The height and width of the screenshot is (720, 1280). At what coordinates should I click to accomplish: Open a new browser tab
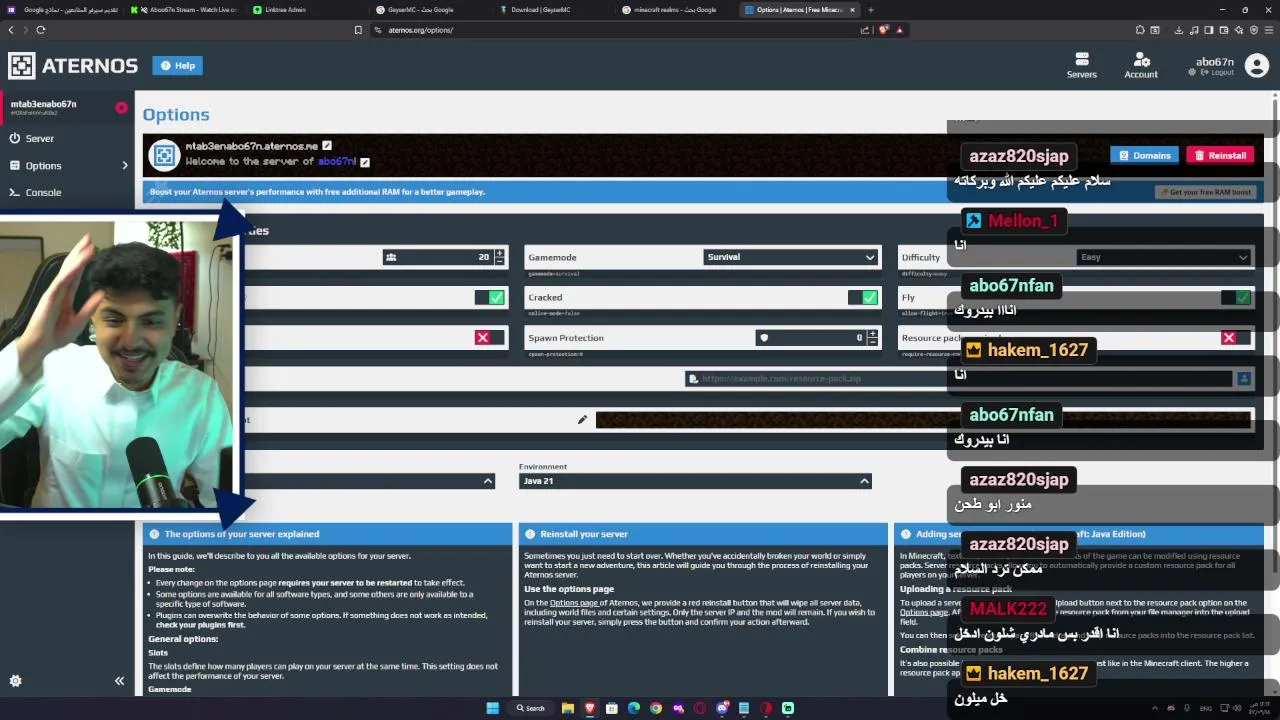tap(871, 10)
